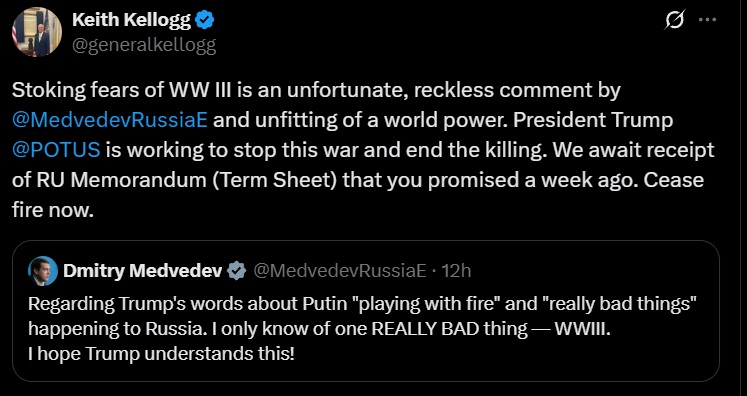Click the Keith Kellogg display name
This screenshot has width=747, height=396.
pos(131,20)
